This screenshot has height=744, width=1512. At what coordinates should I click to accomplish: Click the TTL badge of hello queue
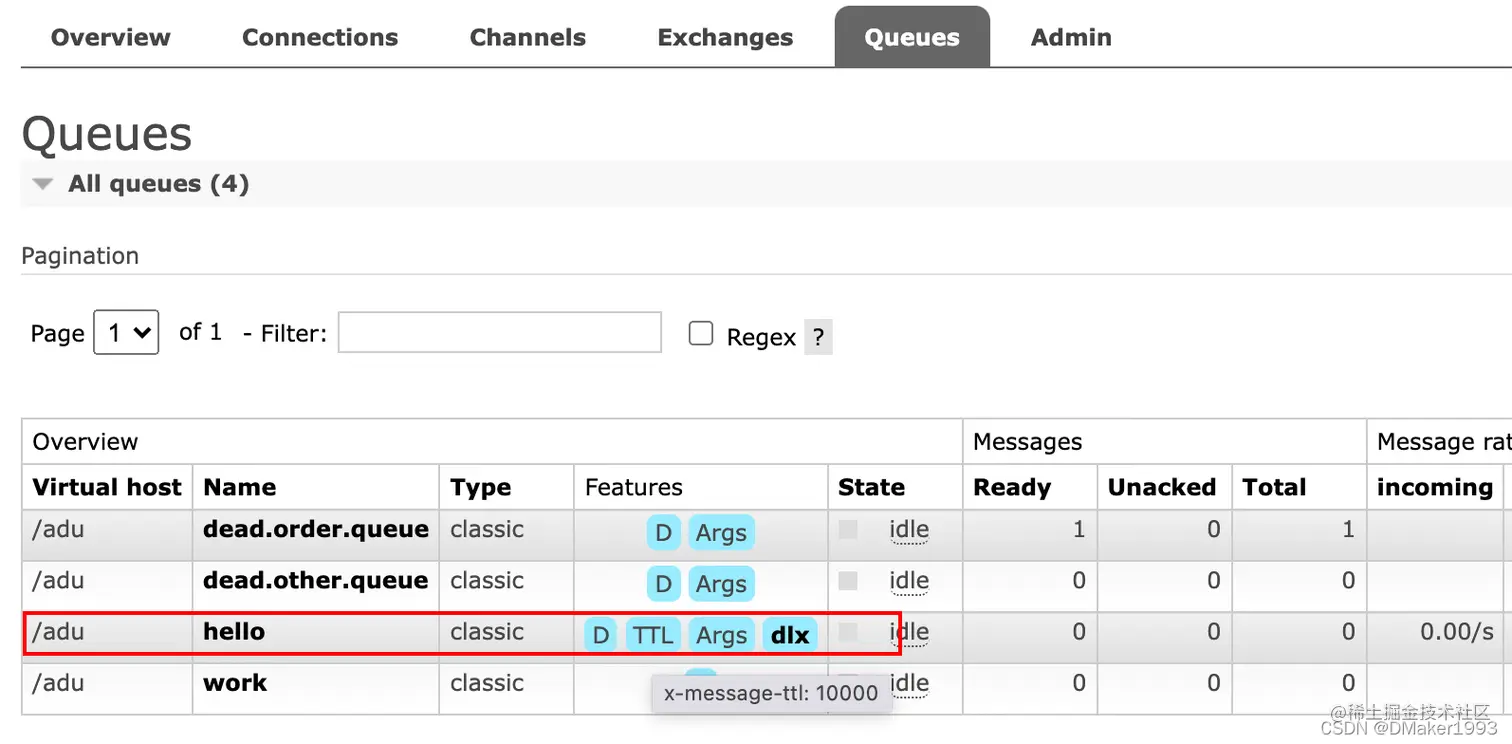coord(653,635)
